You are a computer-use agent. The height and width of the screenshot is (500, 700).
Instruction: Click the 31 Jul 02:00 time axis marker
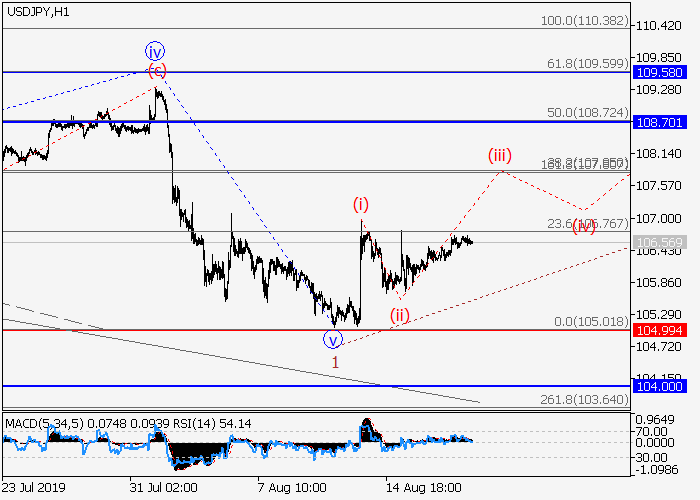pyautogui.click(x=162, y=487)
